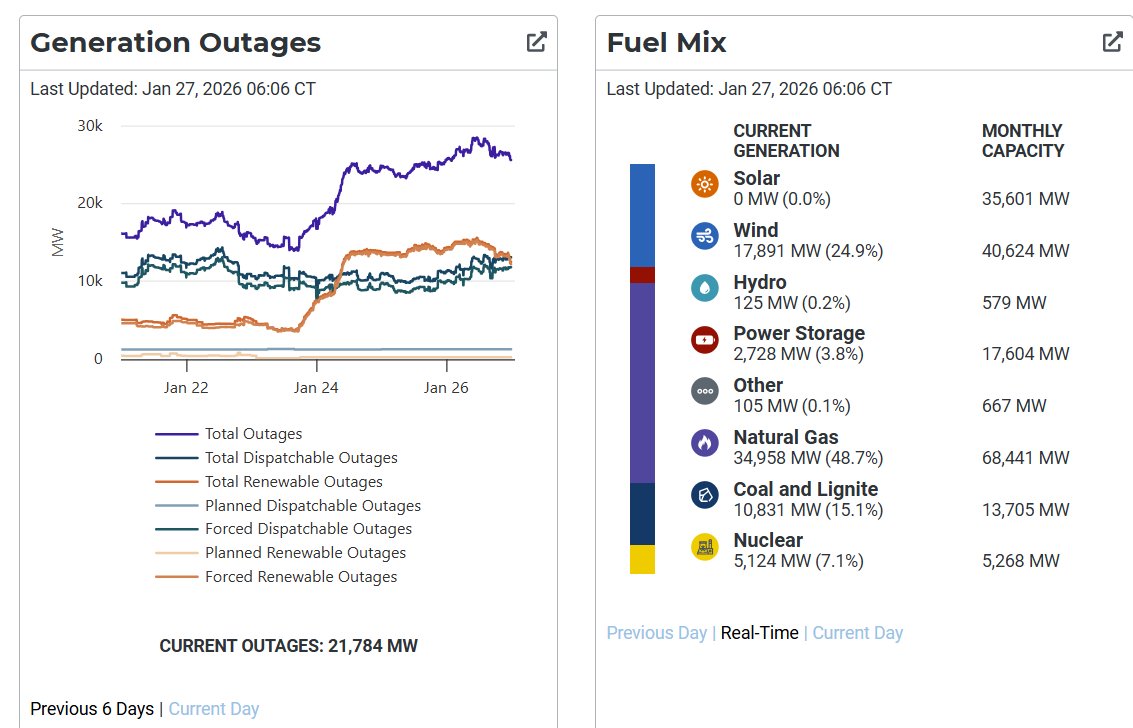
Task: Click the Coal and Lignite icon
Action: tap(705, 496)
